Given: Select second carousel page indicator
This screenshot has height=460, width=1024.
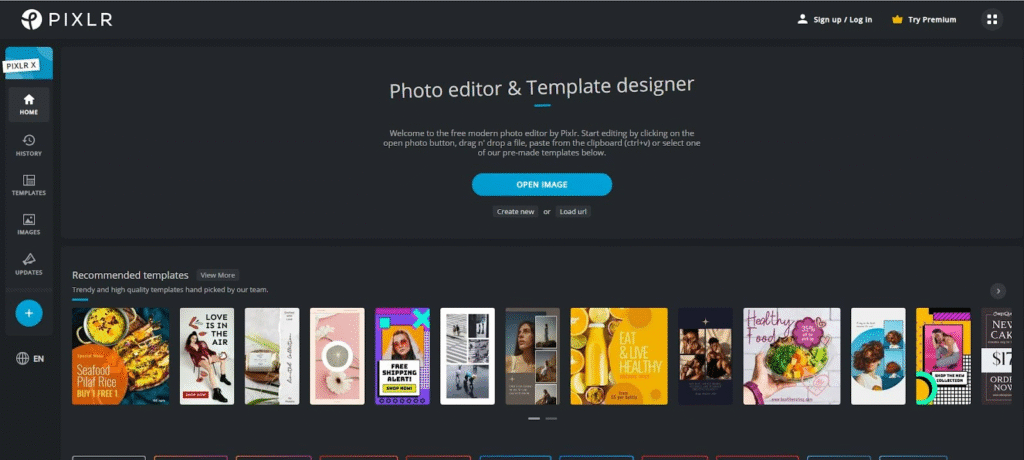Looking at the screenshot, I should 551,418.
